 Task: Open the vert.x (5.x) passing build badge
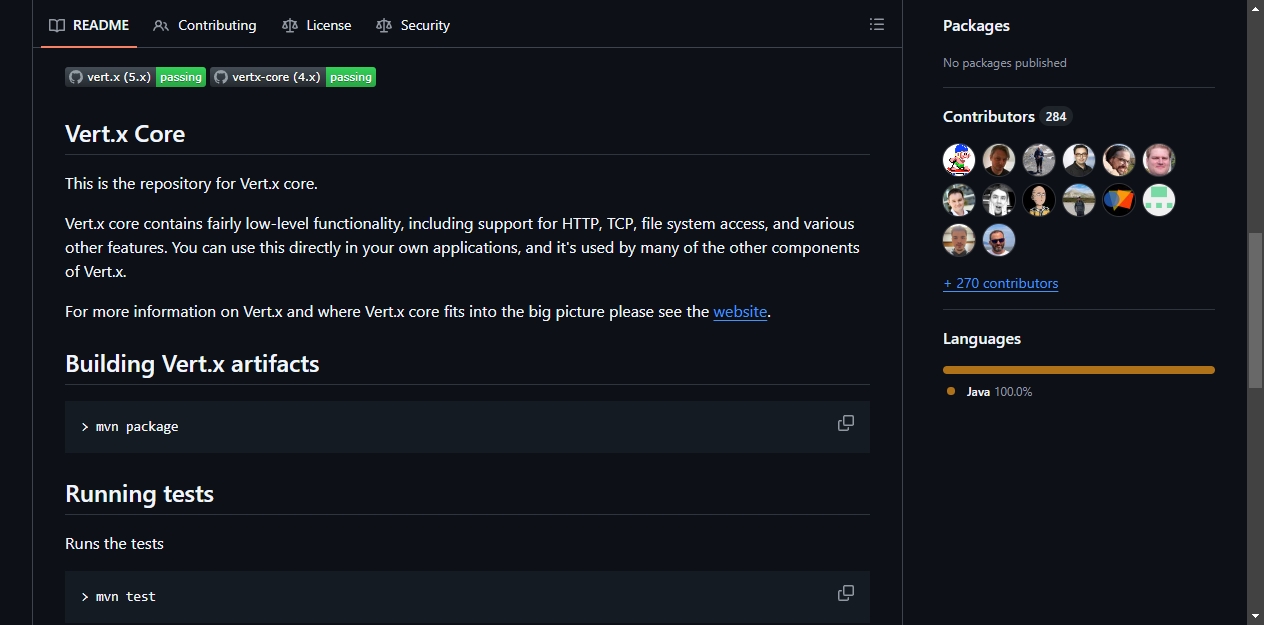pos(135,77)
